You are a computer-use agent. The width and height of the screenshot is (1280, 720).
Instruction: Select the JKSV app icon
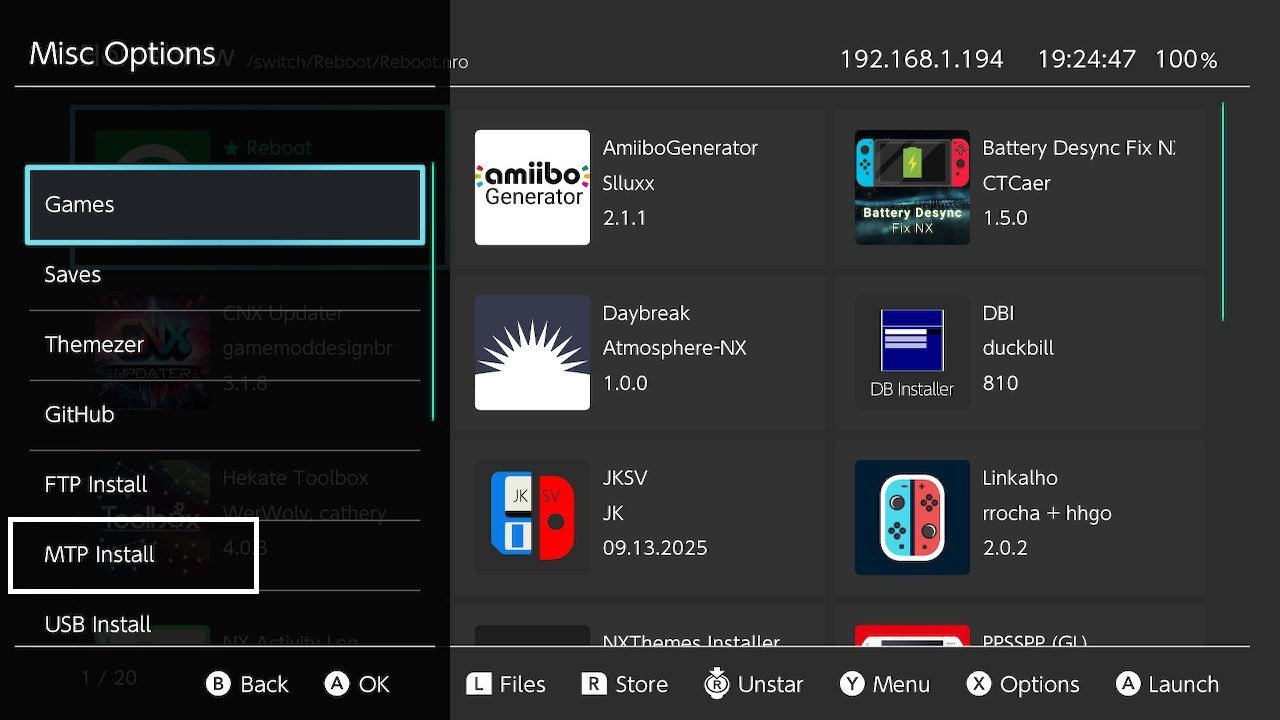pyautogui.click(x=532, y=517)
